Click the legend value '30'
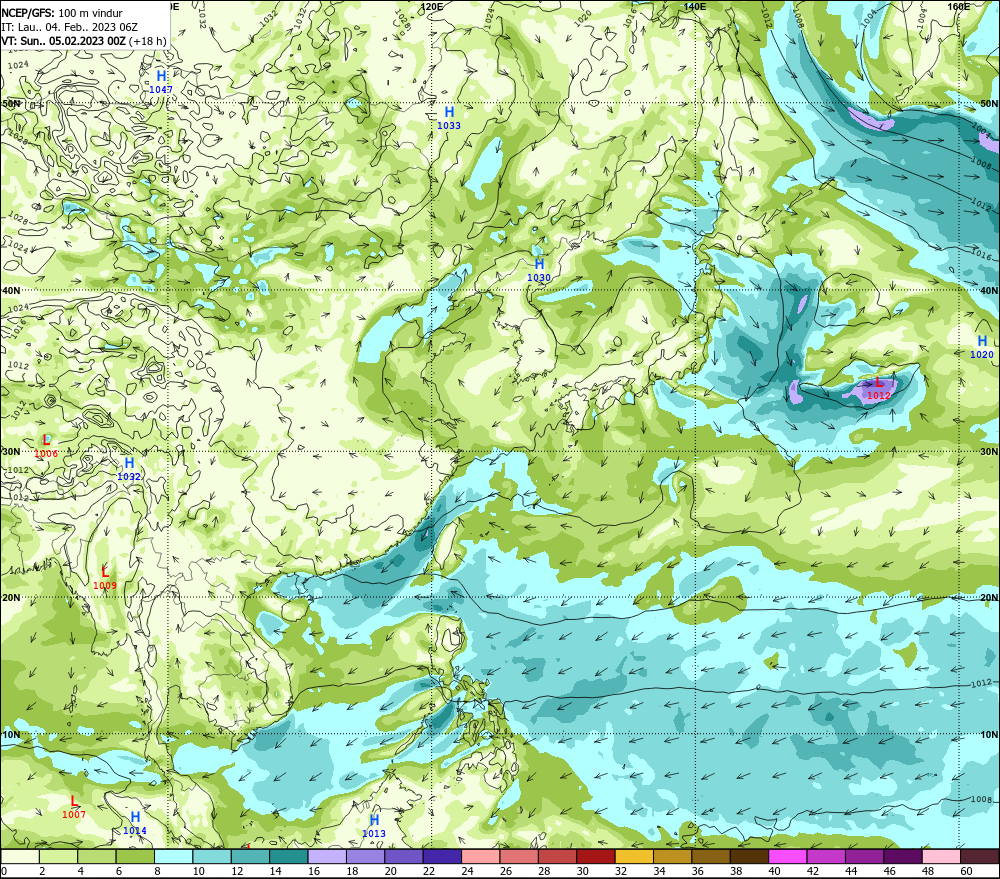 tap(583, 871)
